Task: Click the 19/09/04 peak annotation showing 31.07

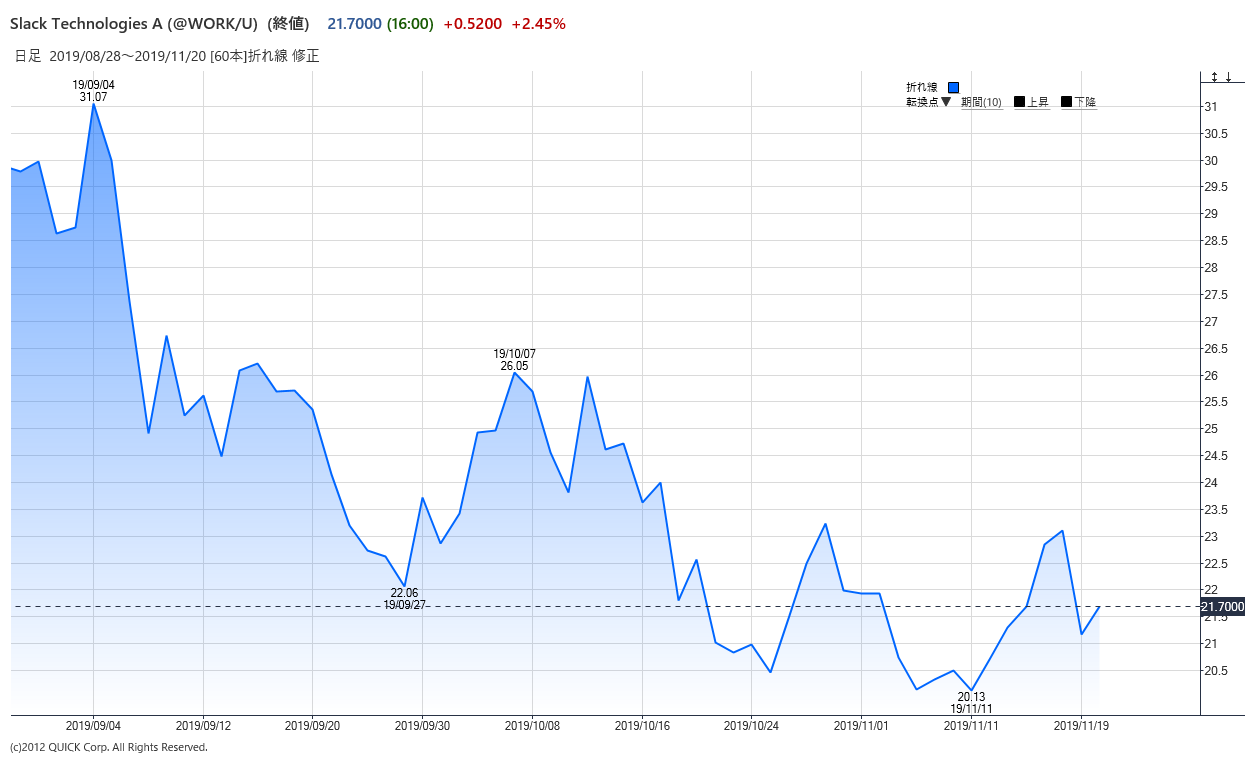Action: point(93,91)
